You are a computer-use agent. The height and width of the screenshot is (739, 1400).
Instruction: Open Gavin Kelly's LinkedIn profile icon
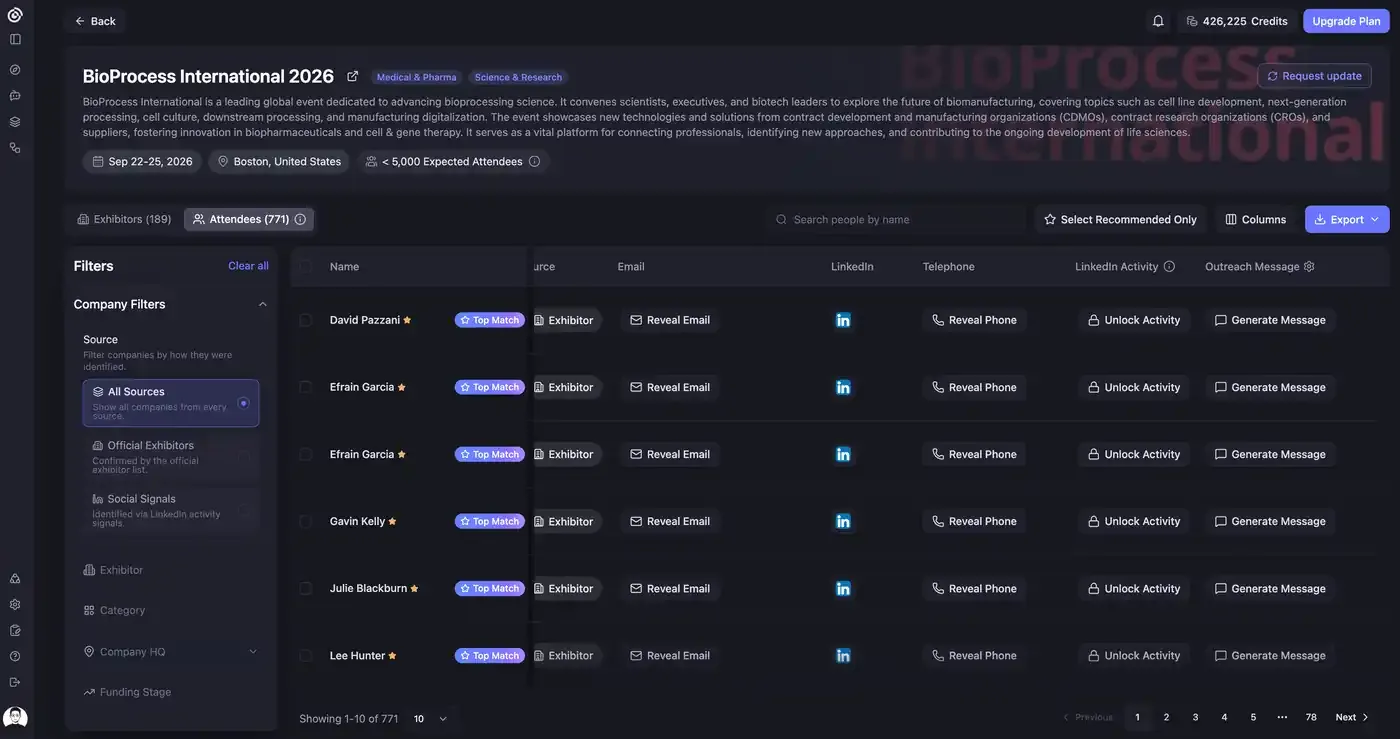point(843,521)
